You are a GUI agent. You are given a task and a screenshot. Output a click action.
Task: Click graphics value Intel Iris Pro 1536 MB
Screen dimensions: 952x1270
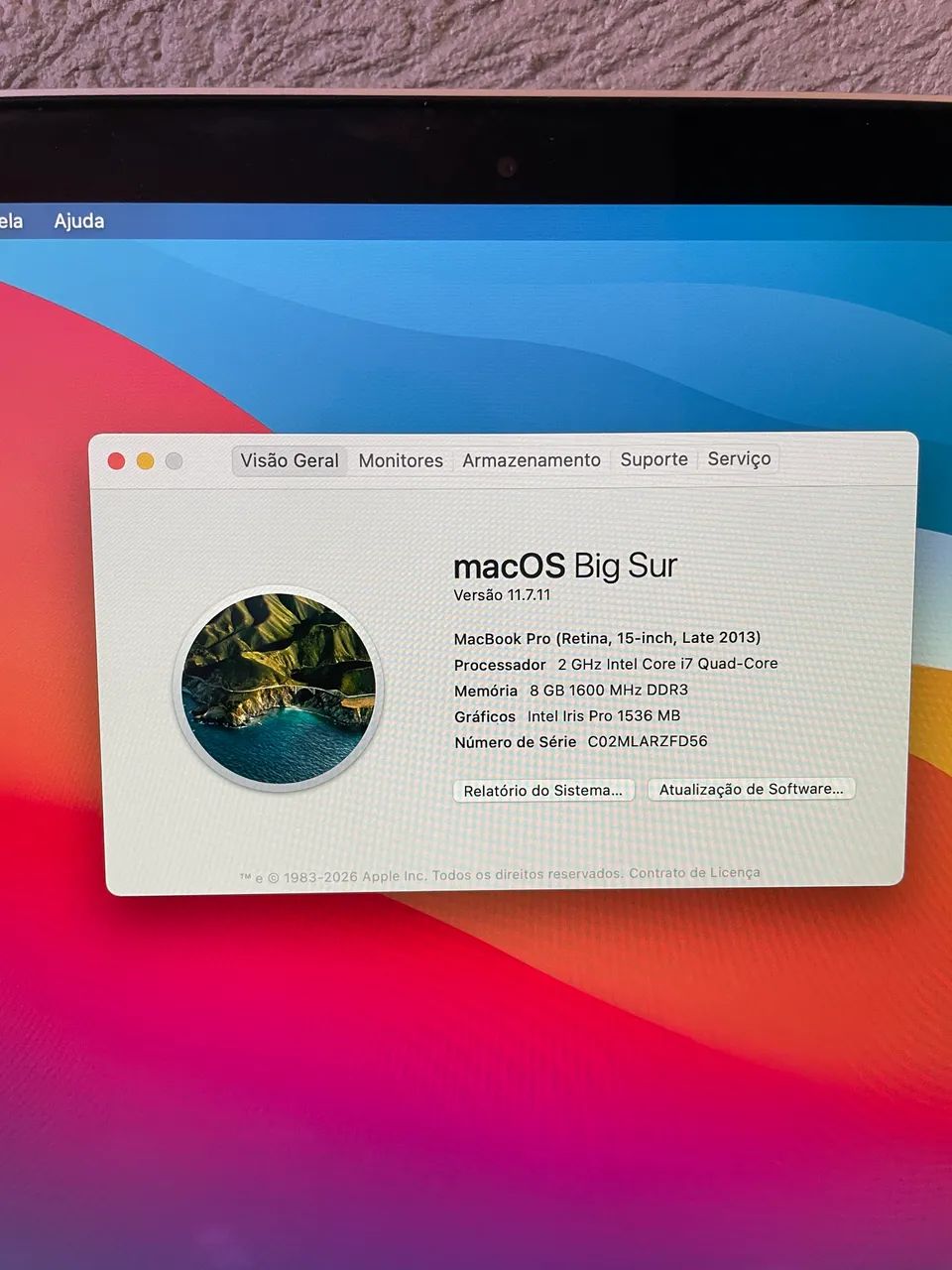[604, 715]
